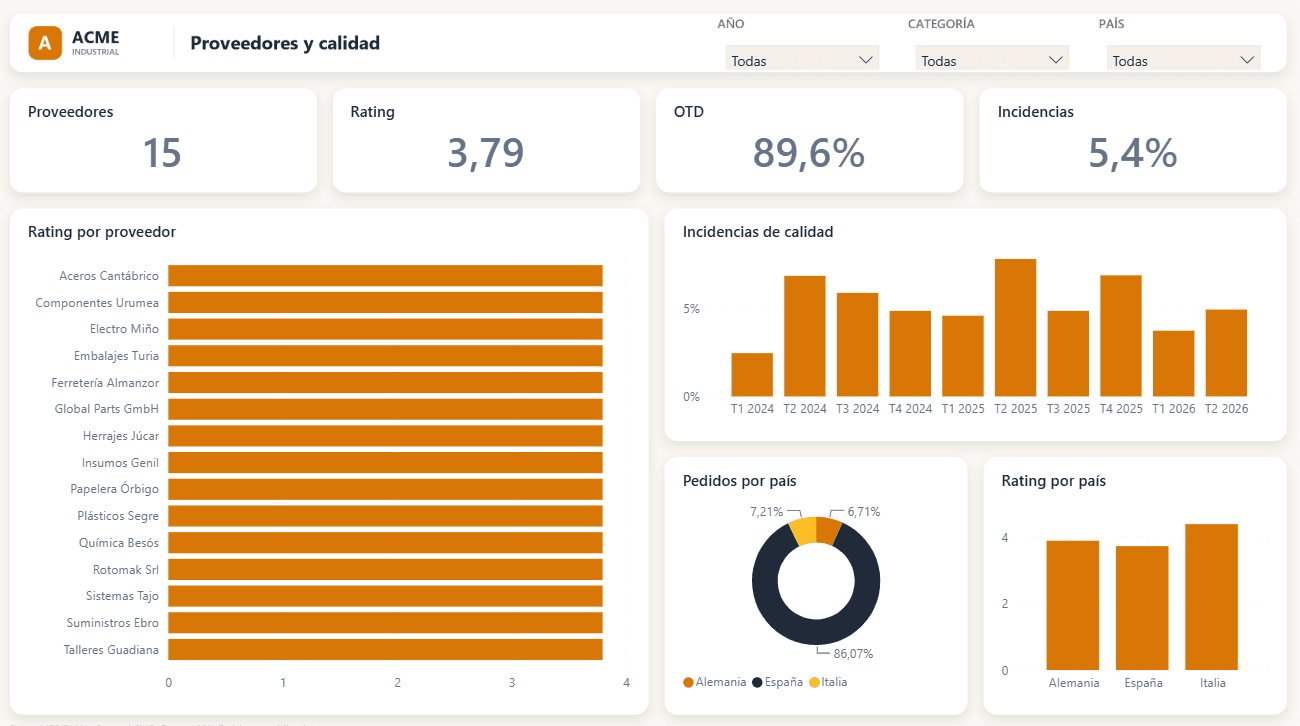Click the Alemania orange donut segment
Screen dimensions: 1300x726
click(829, 531)
